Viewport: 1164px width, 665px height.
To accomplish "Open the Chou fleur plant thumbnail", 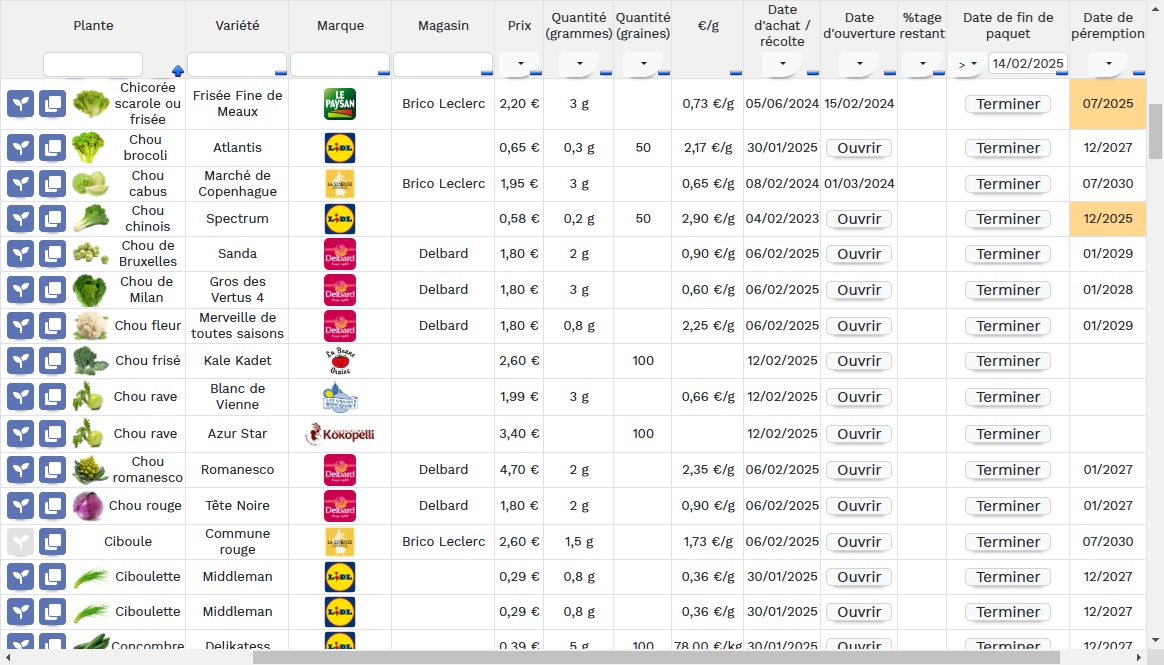I will pyautogui.click(x=91, y=326).
